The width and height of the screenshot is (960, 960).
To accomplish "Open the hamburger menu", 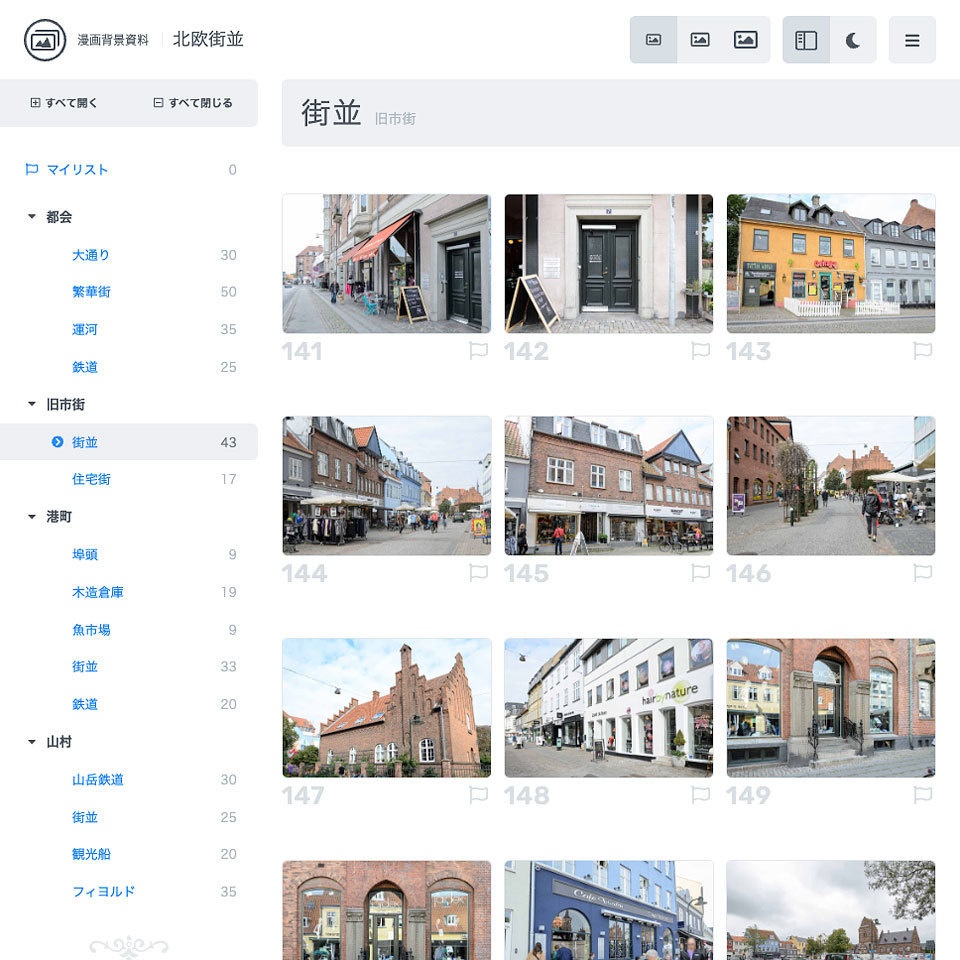I will coord(912,40).
